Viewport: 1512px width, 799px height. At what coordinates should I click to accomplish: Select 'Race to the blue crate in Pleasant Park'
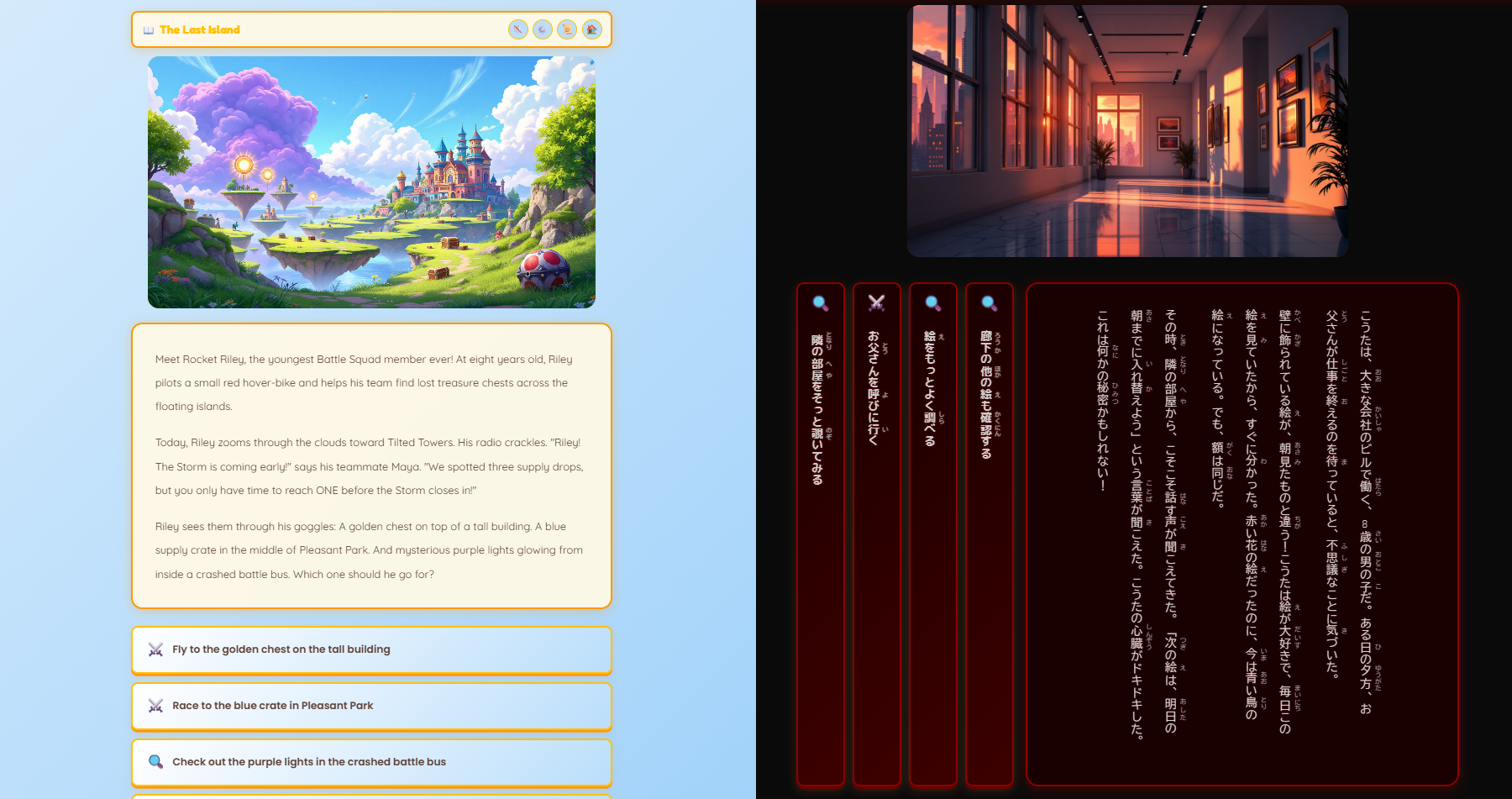coord(371,705)
